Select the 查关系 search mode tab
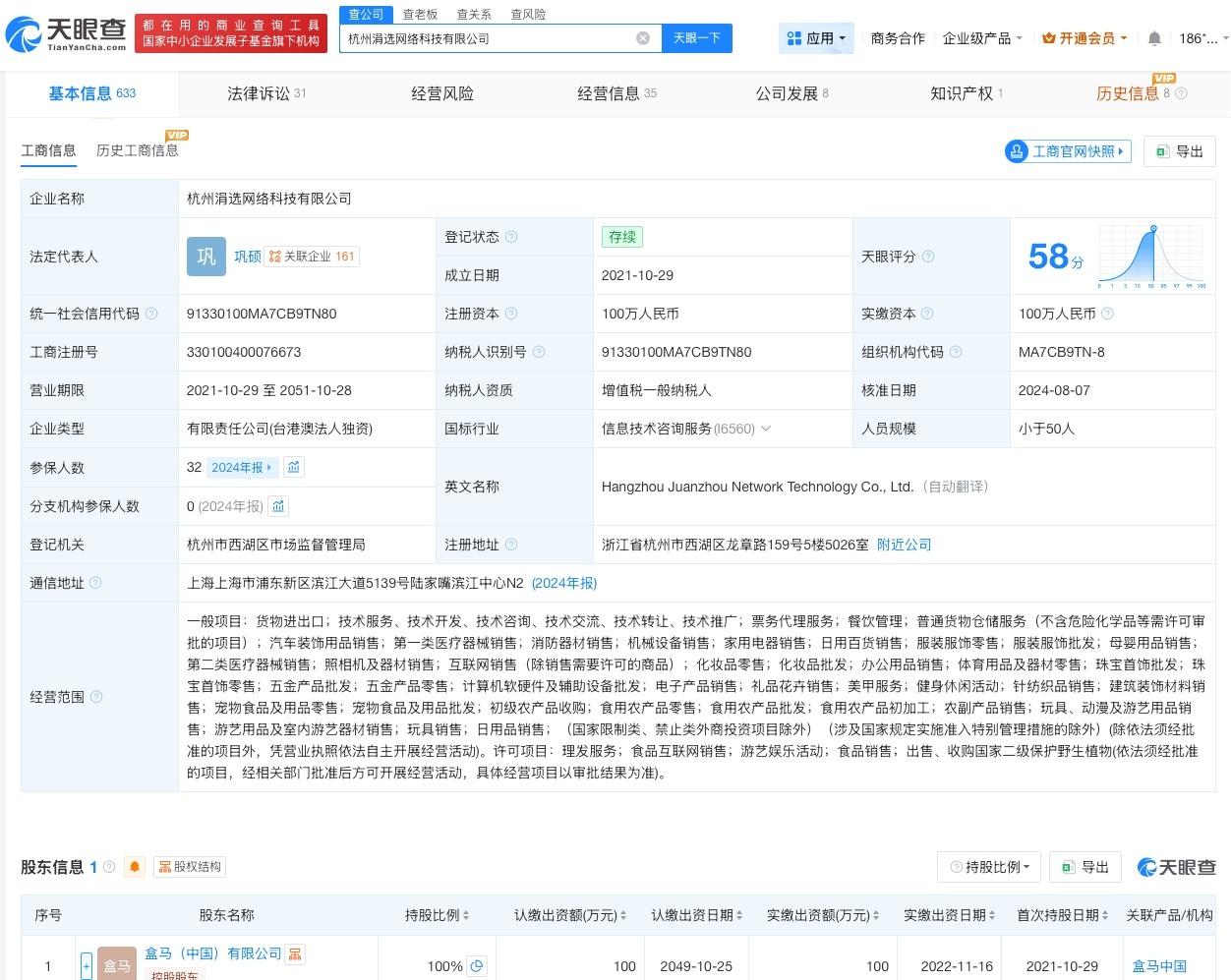The width and height of the screenshot is (1231, 980). click(474, 15)
